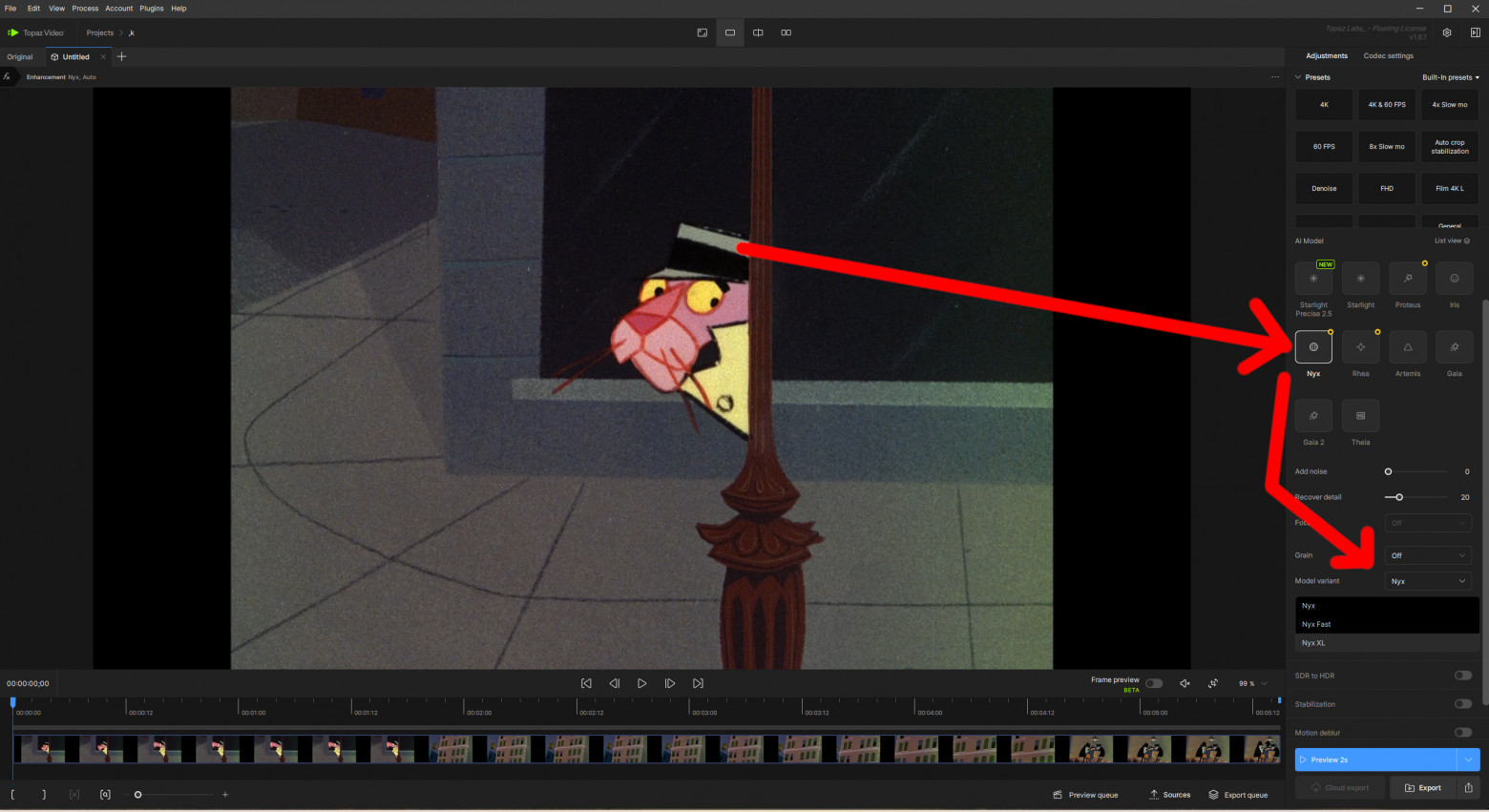The width and height of the screenshot is (1489, 812).
Task: Switch to side-by-side comparison view
Action: [786, 32]
